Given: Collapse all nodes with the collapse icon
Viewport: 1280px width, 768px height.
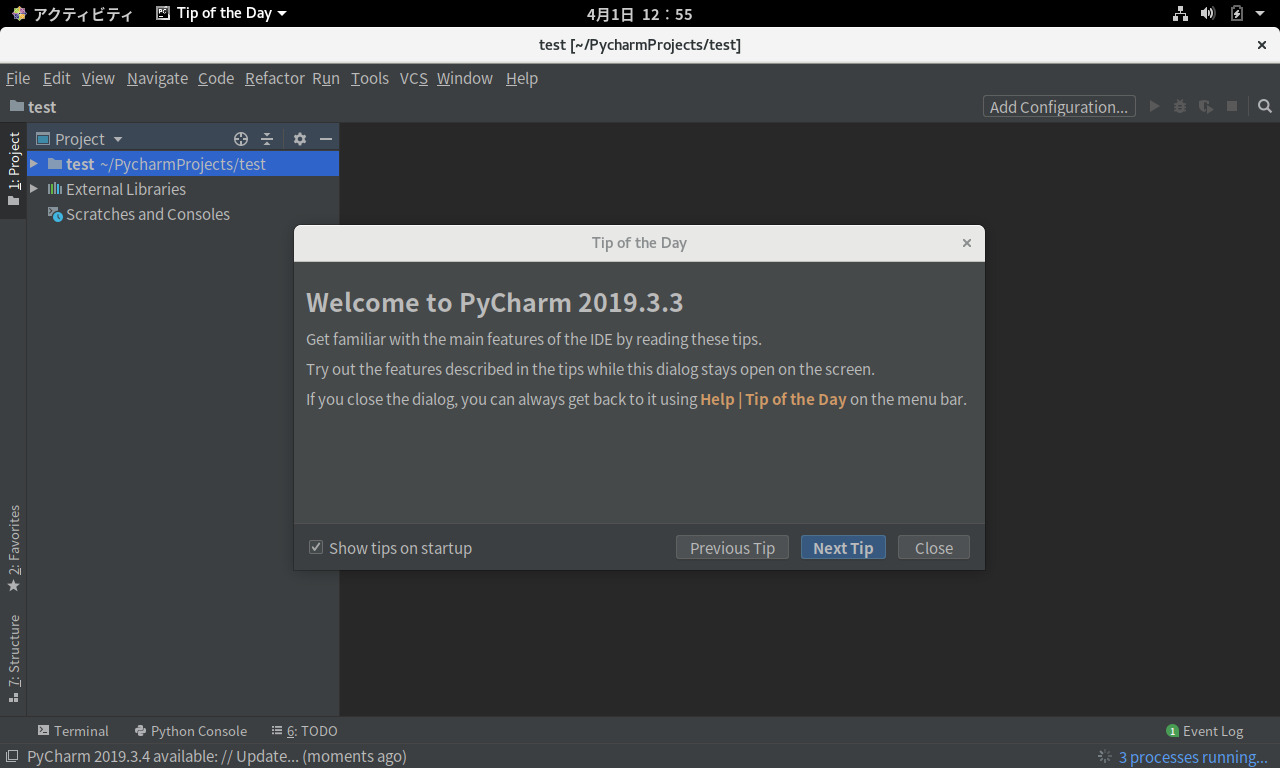Looking at the screenshot, I should 267,138.
